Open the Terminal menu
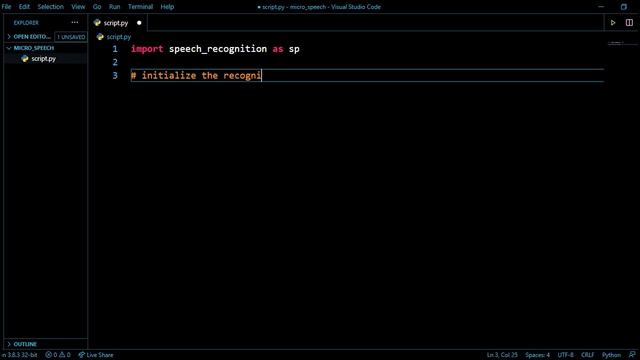Viewport: 640px width, 360px height. tap(140, 7)
